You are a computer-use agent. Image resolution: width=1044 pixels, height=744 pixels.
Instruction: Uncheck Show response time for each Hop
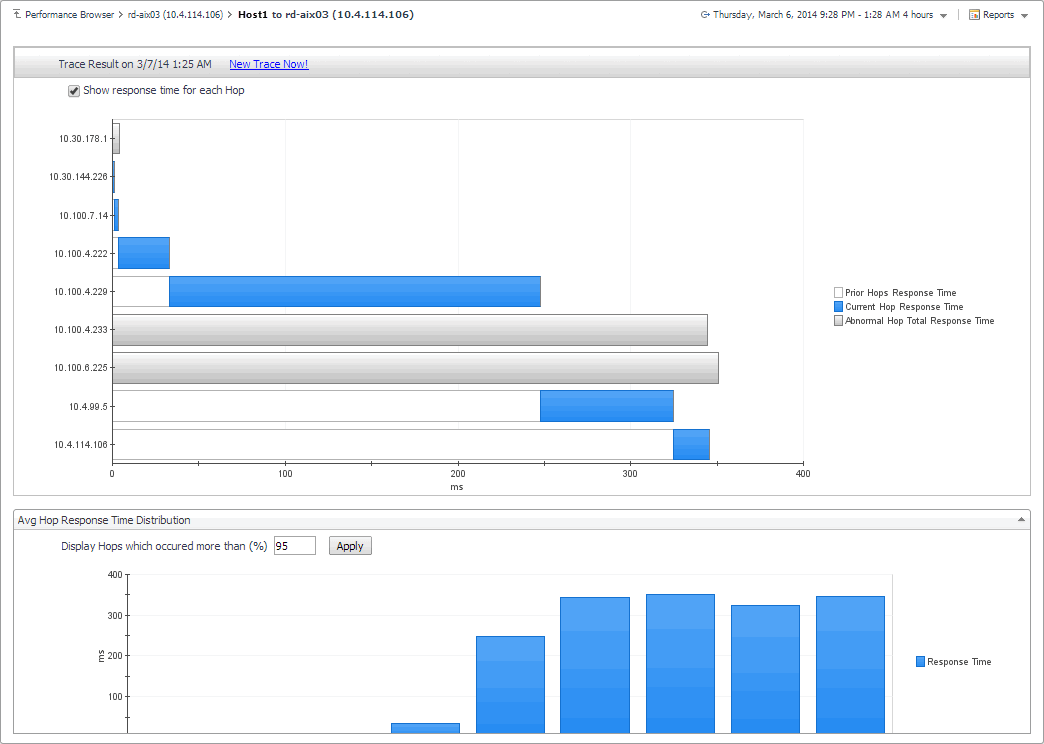(73, 91)
